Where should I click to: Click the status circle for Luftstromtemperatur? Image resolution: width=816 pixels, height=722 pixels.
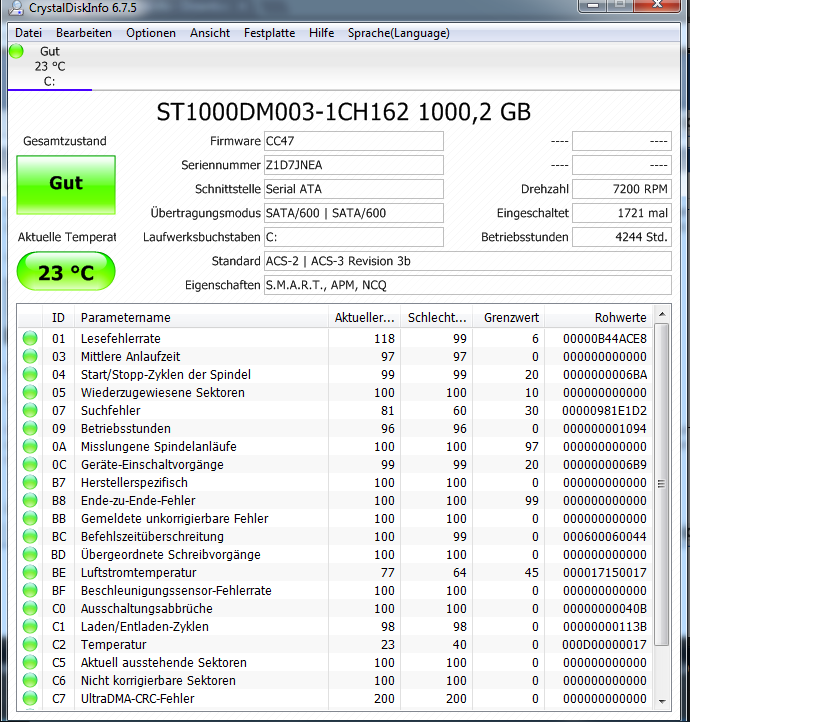click(30, 572)
